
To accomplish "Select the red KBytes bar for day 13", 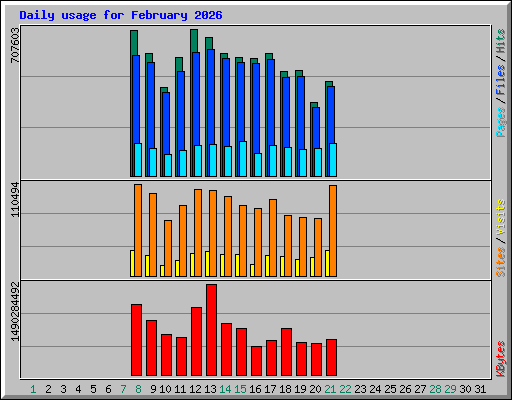I will (x=211, y=330).
